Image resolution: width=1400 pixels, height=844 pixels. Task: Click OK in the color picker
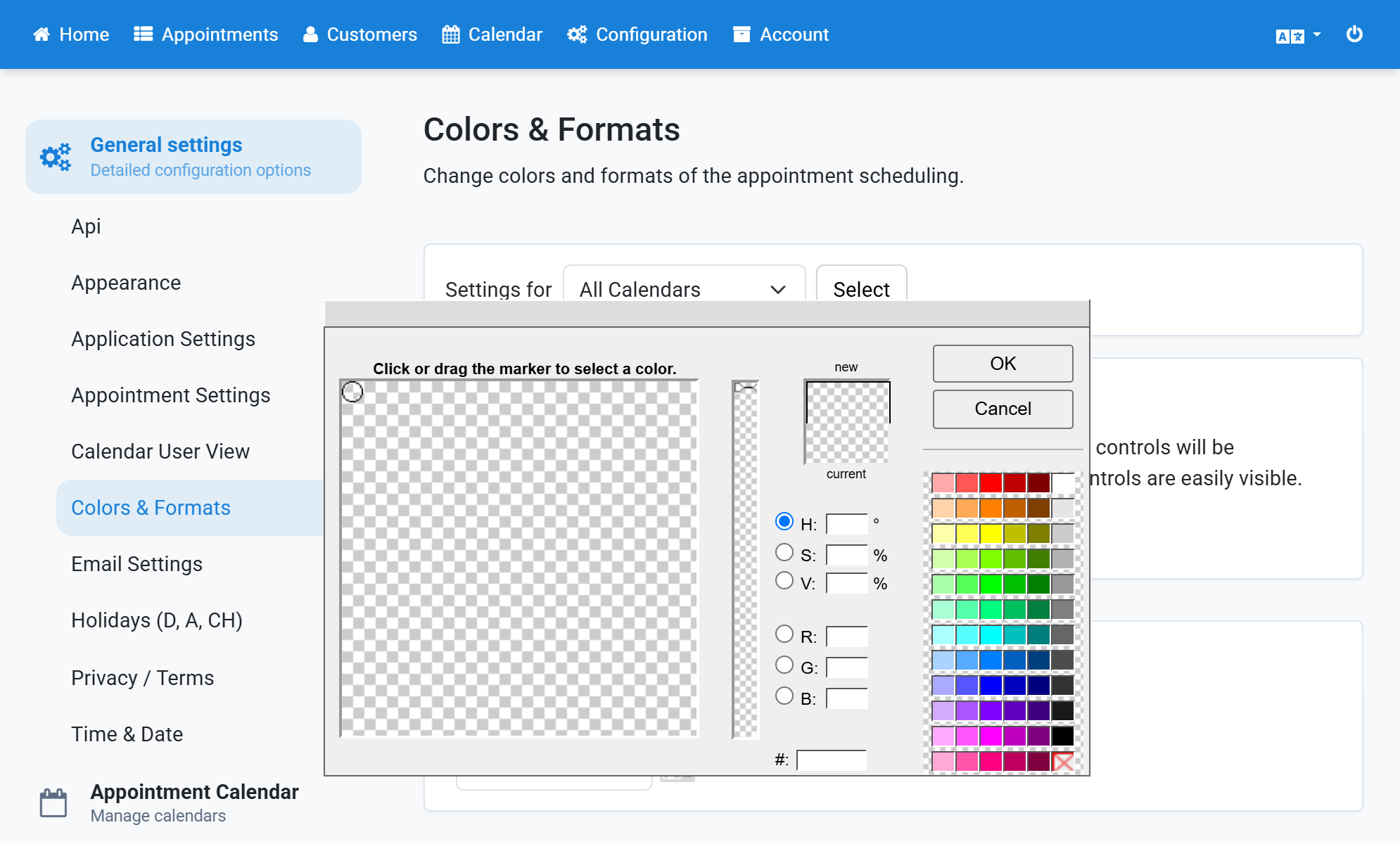coord(1003,364)
